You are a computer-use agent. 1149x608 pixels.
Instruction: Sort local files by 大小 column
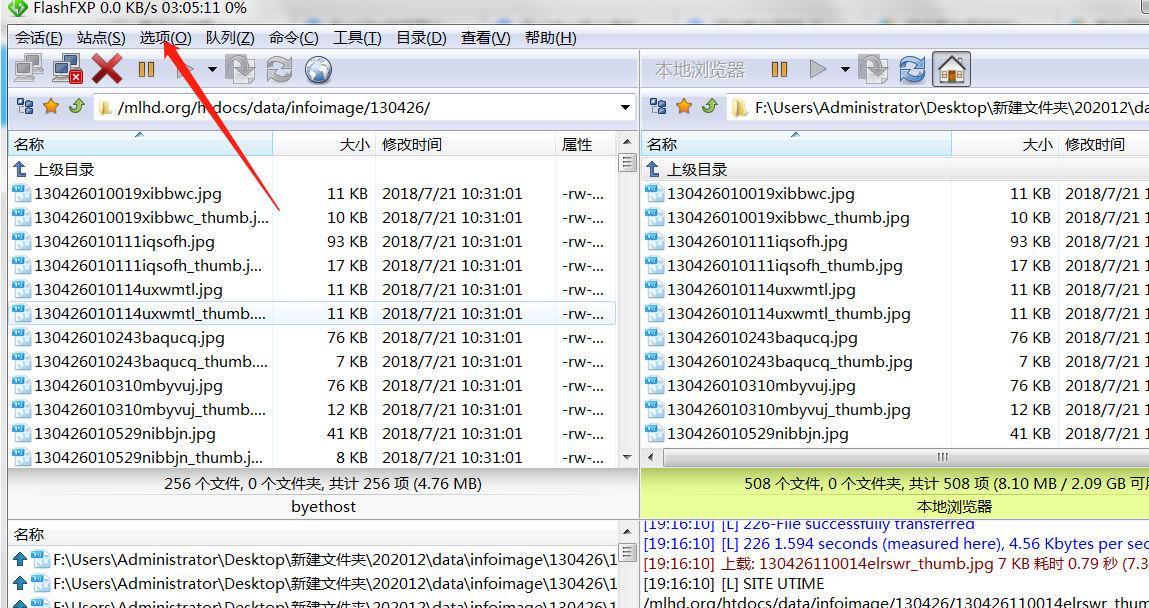coord(1036,145)
